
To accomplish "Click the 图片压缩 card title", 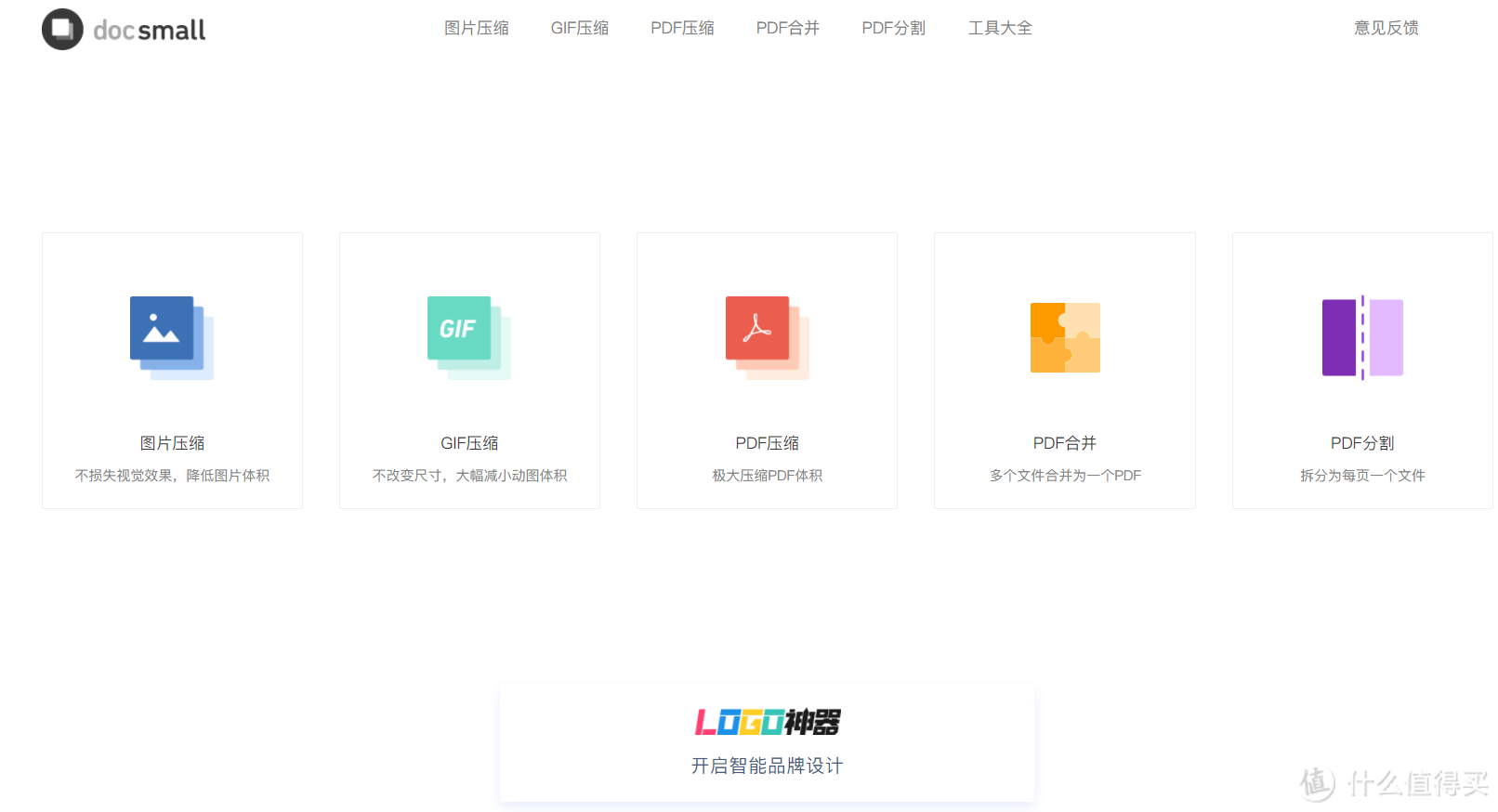I will [x=172, y=443].
